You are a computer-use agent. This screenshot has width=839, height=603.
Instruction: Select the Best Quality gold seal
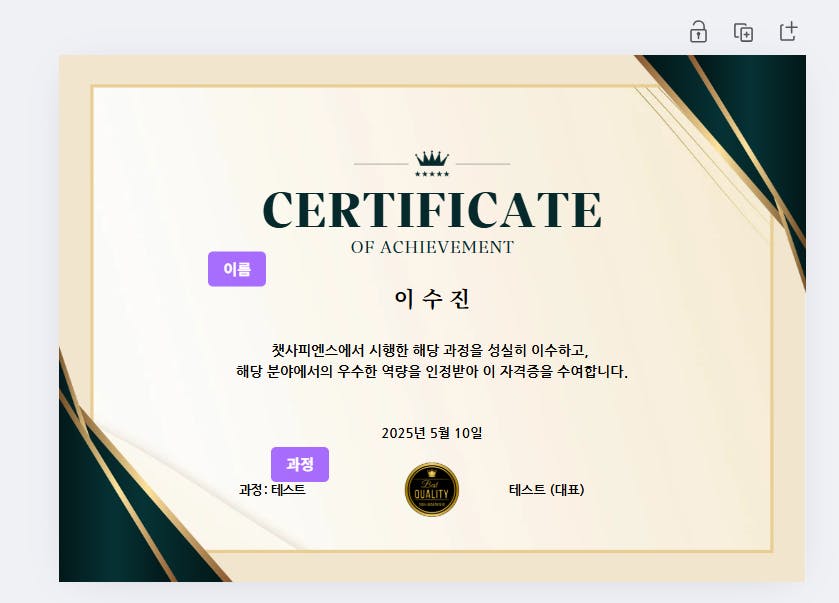click(x=432, y=490)
